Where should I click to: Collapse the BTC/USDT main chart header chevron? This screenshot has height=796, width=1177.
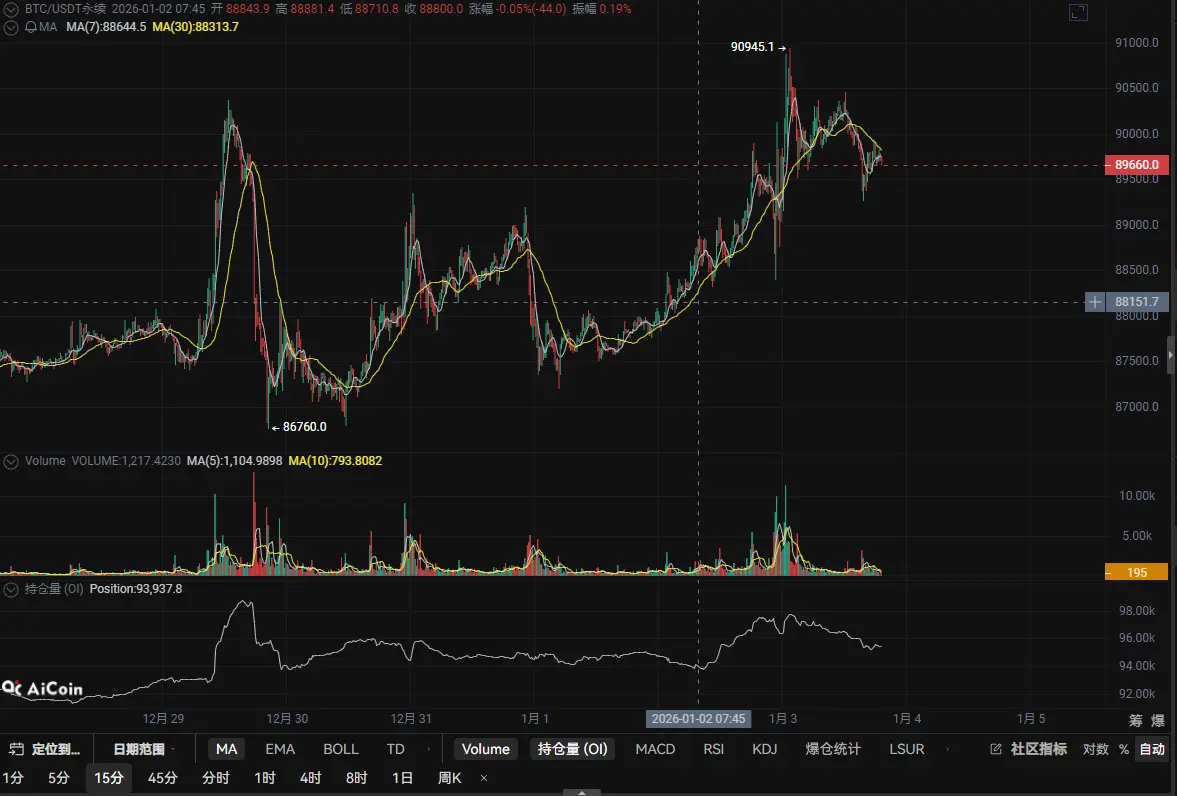click(11, 10)
